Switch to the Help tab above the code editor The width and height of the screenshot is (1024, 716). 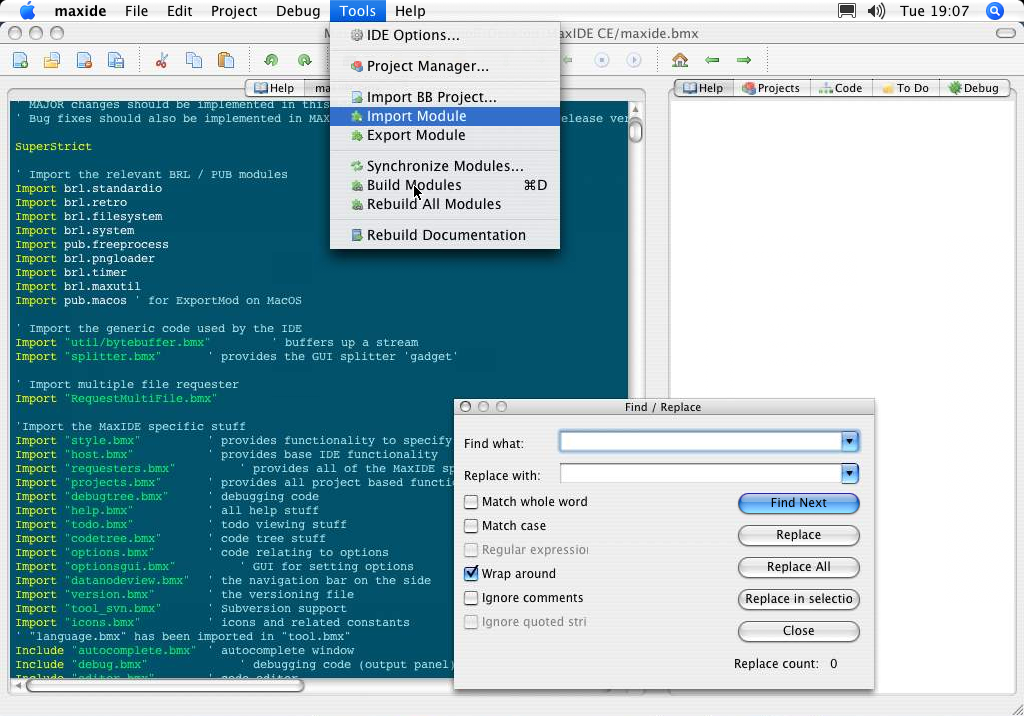(x=274, y=88)
